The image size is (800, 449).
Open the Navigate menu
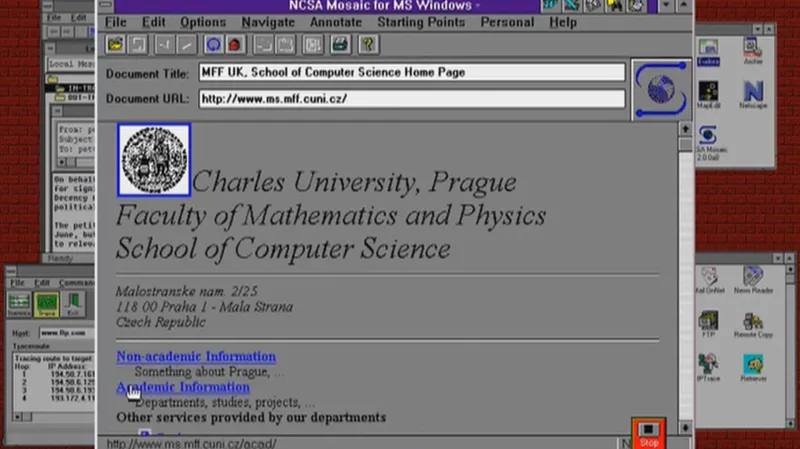tap(268, 22)
